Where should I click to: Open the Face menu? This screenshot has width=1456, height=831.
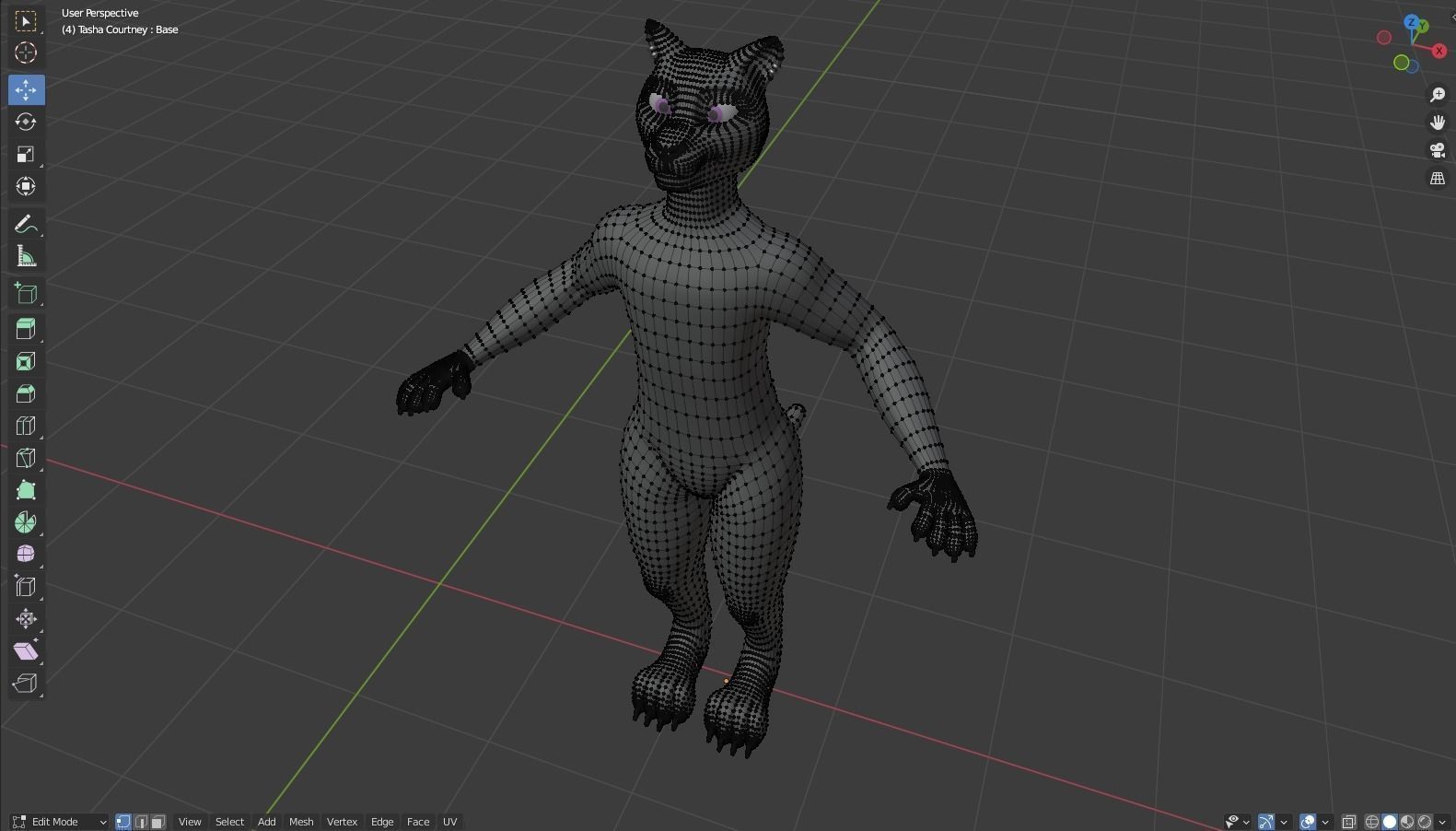[418, 822]
